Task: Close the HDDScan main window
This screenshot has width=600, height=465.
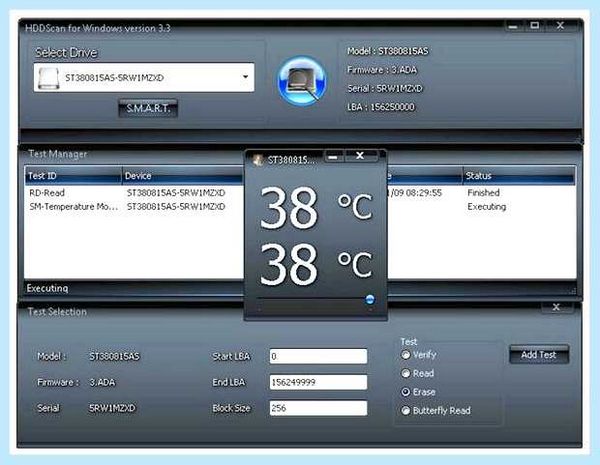Action: point(561,26)
